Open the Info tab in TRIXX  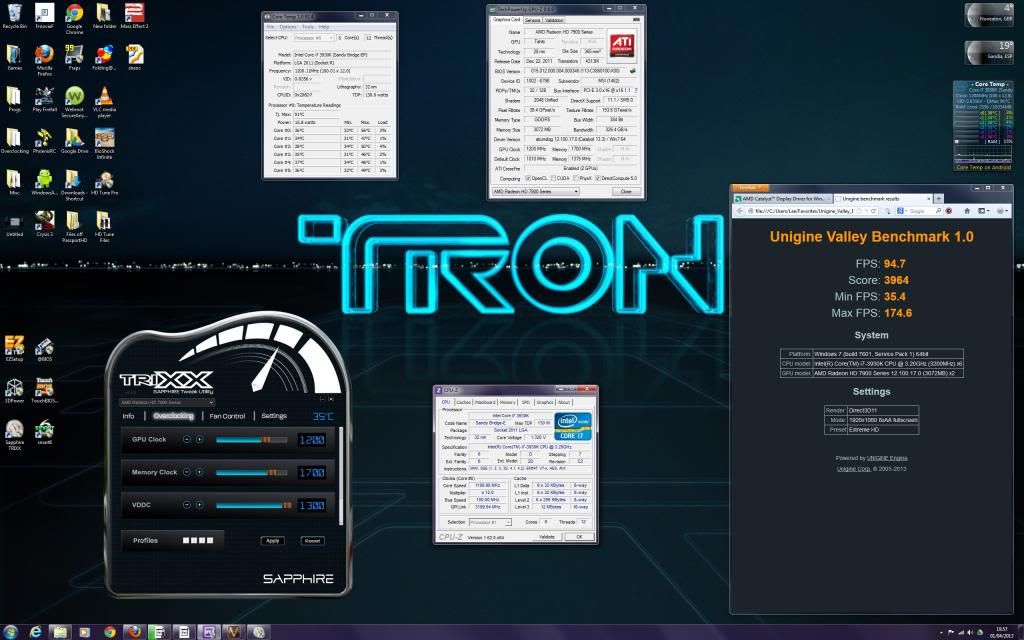tap(128, 416)
